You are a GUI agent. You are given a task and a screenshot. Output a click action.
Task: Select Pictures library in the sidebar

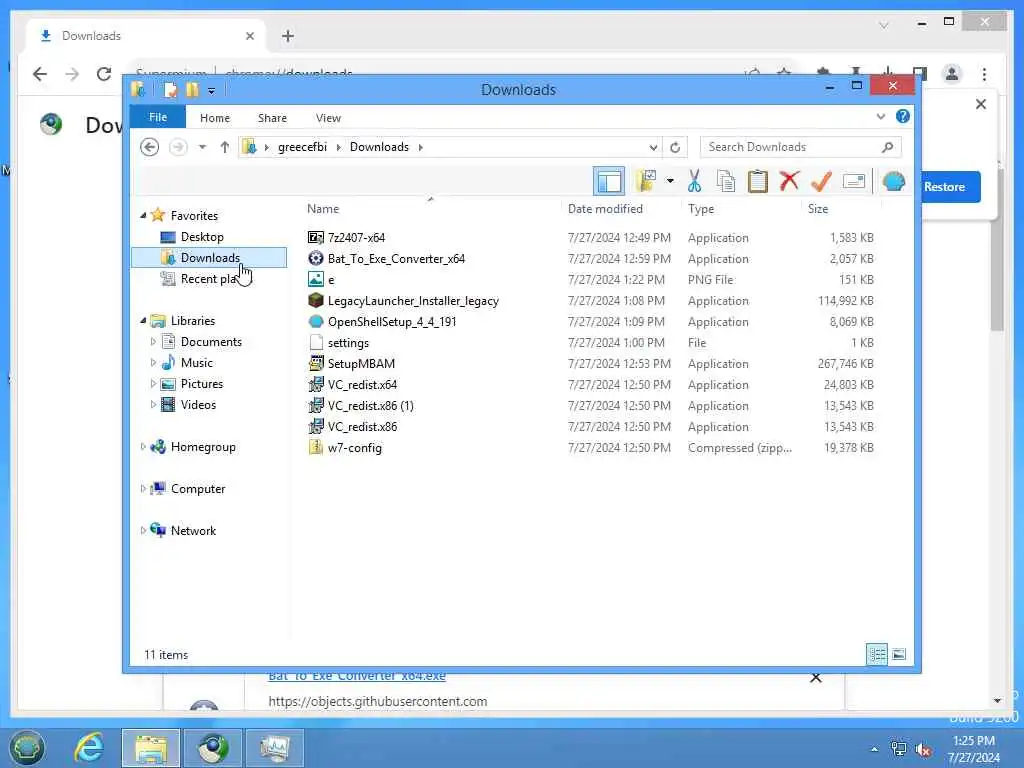(202, 383)
